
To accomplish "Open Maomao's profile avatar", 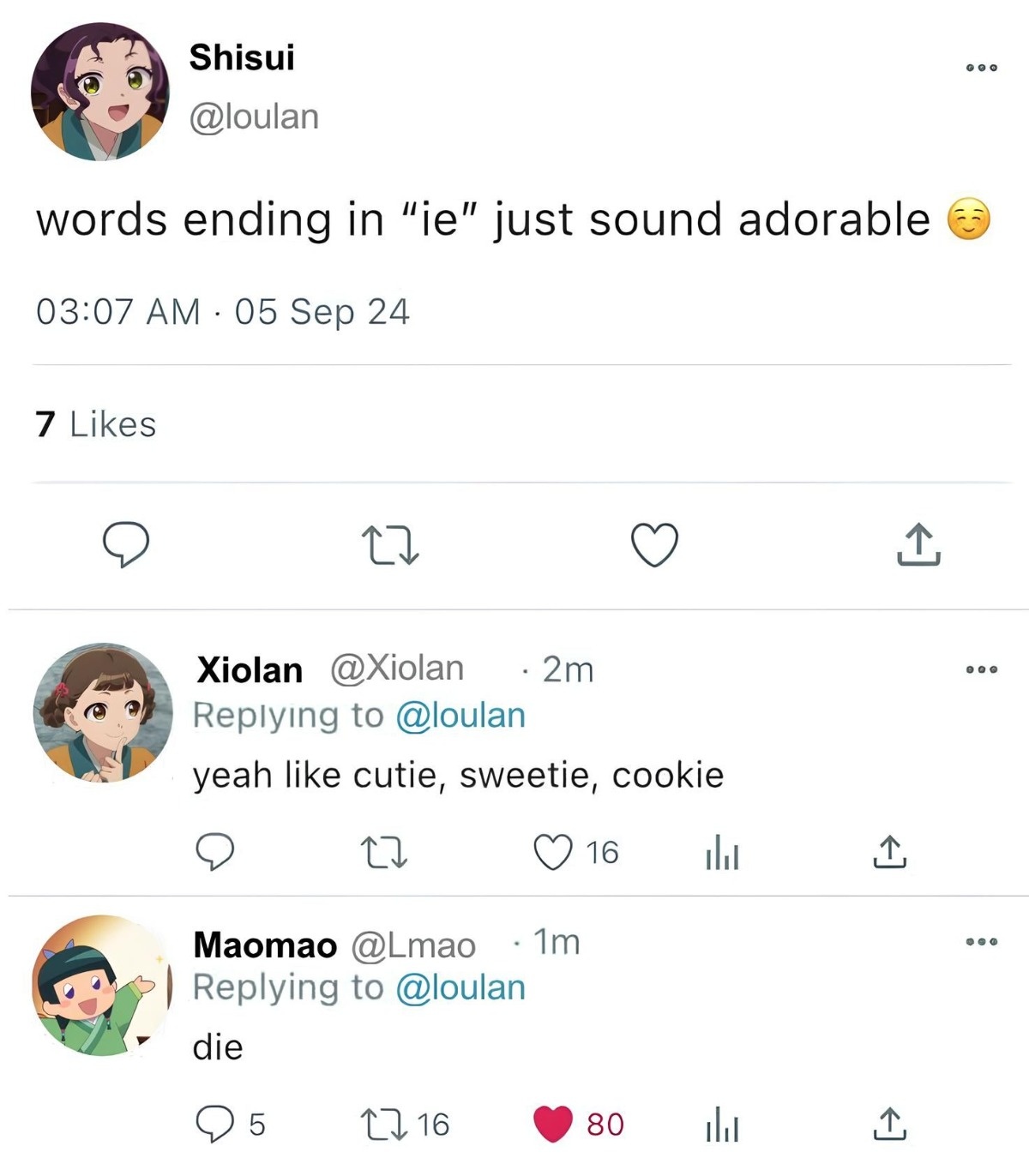I will coord(101,986).
